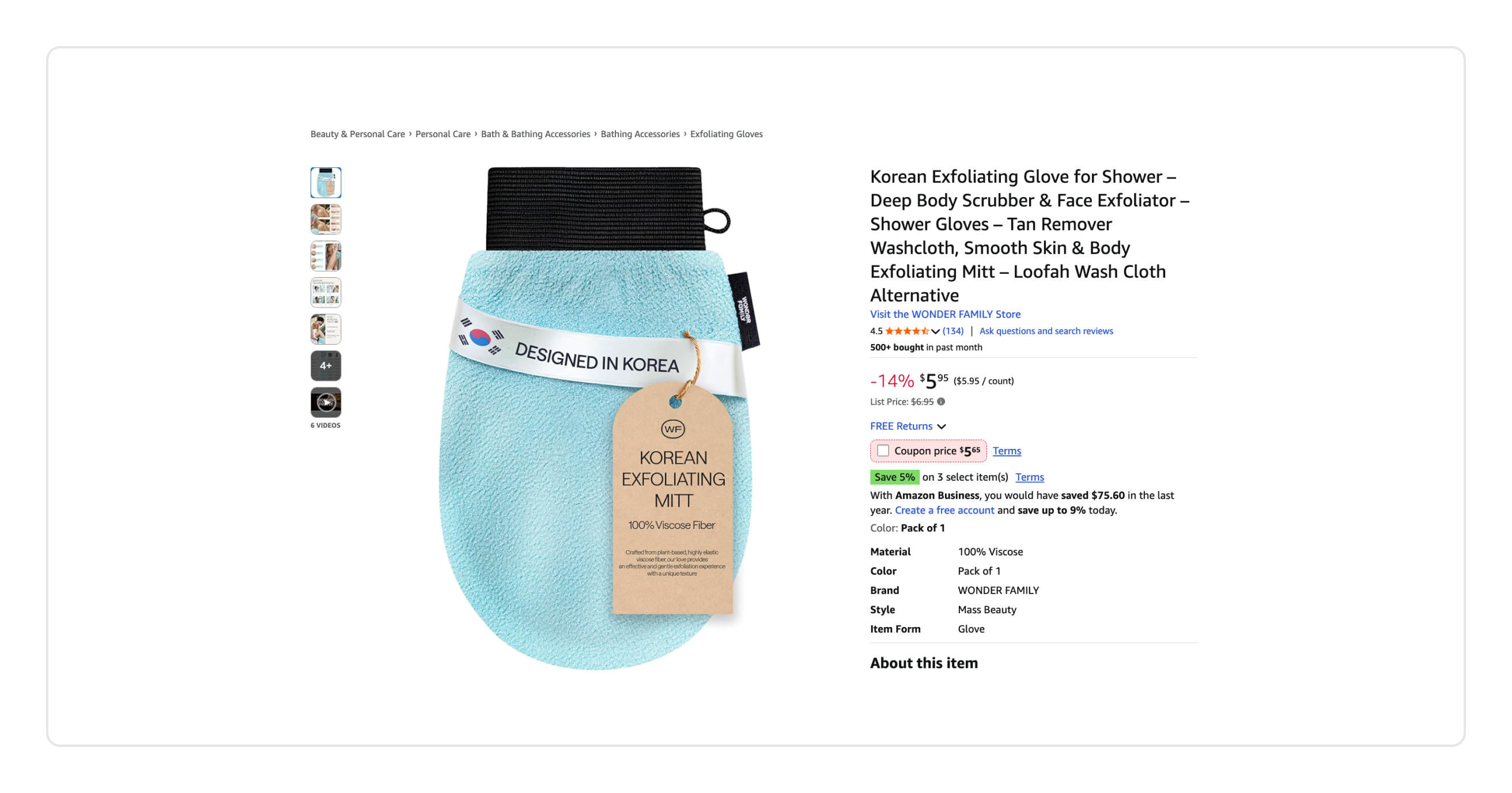Open the Exfoliating Gloves breadcrumb
Image resolution: width=1512 pixels, height=793 pixels.
click(726, 134)
